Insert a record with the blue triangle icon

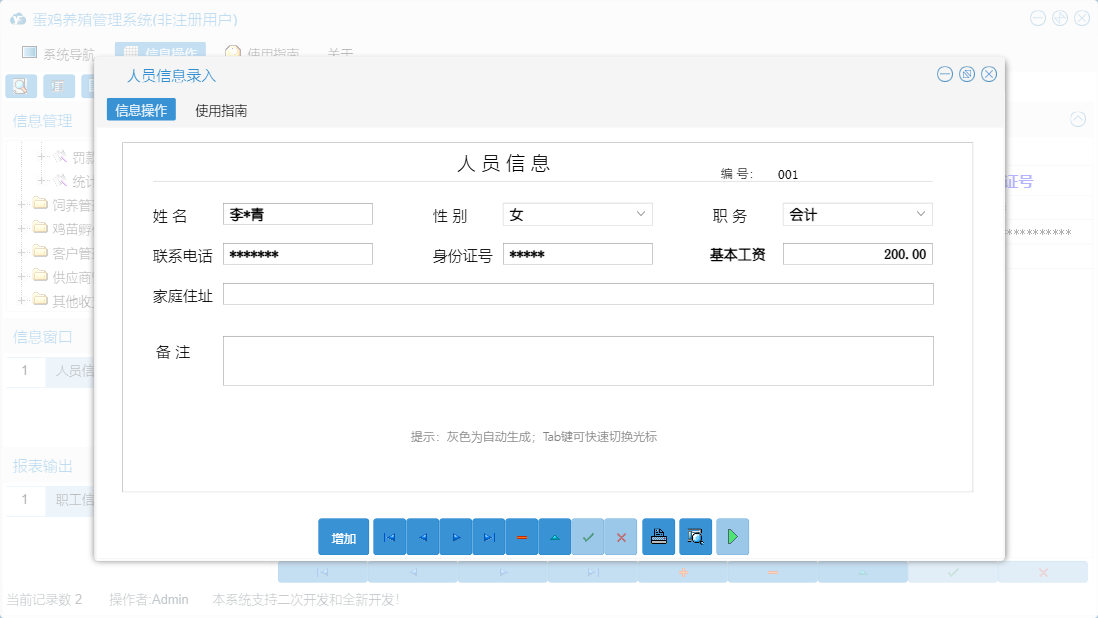(x=554, y=537)
